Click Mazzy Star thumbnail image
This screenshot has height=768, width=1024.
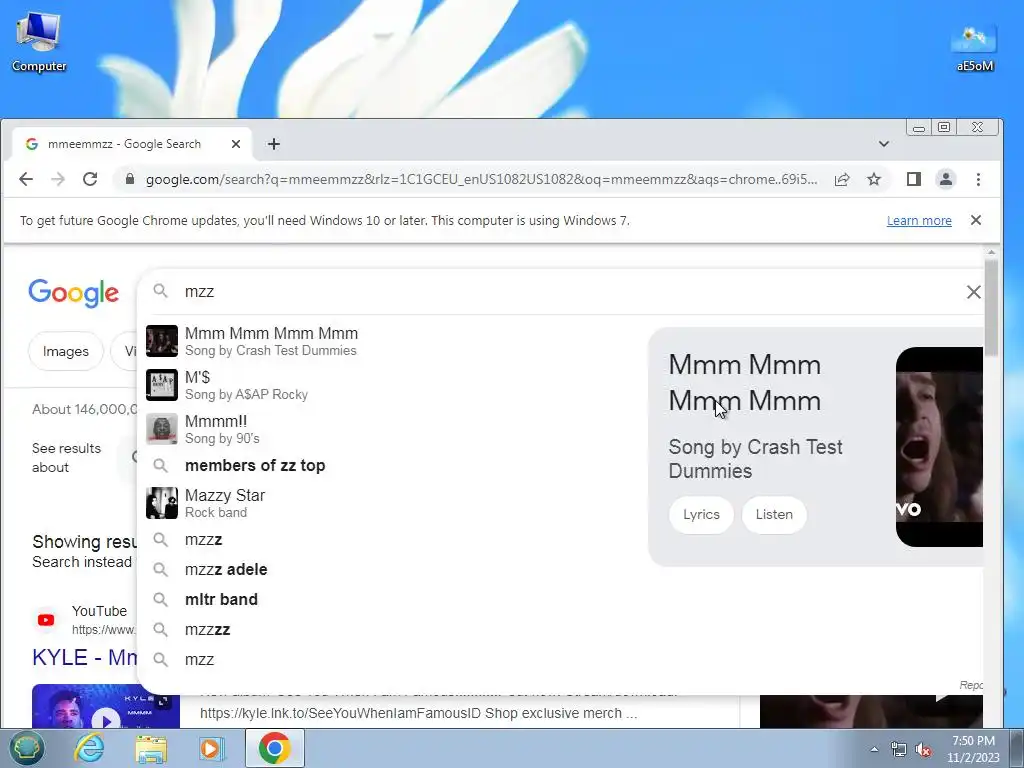(161, 503)
